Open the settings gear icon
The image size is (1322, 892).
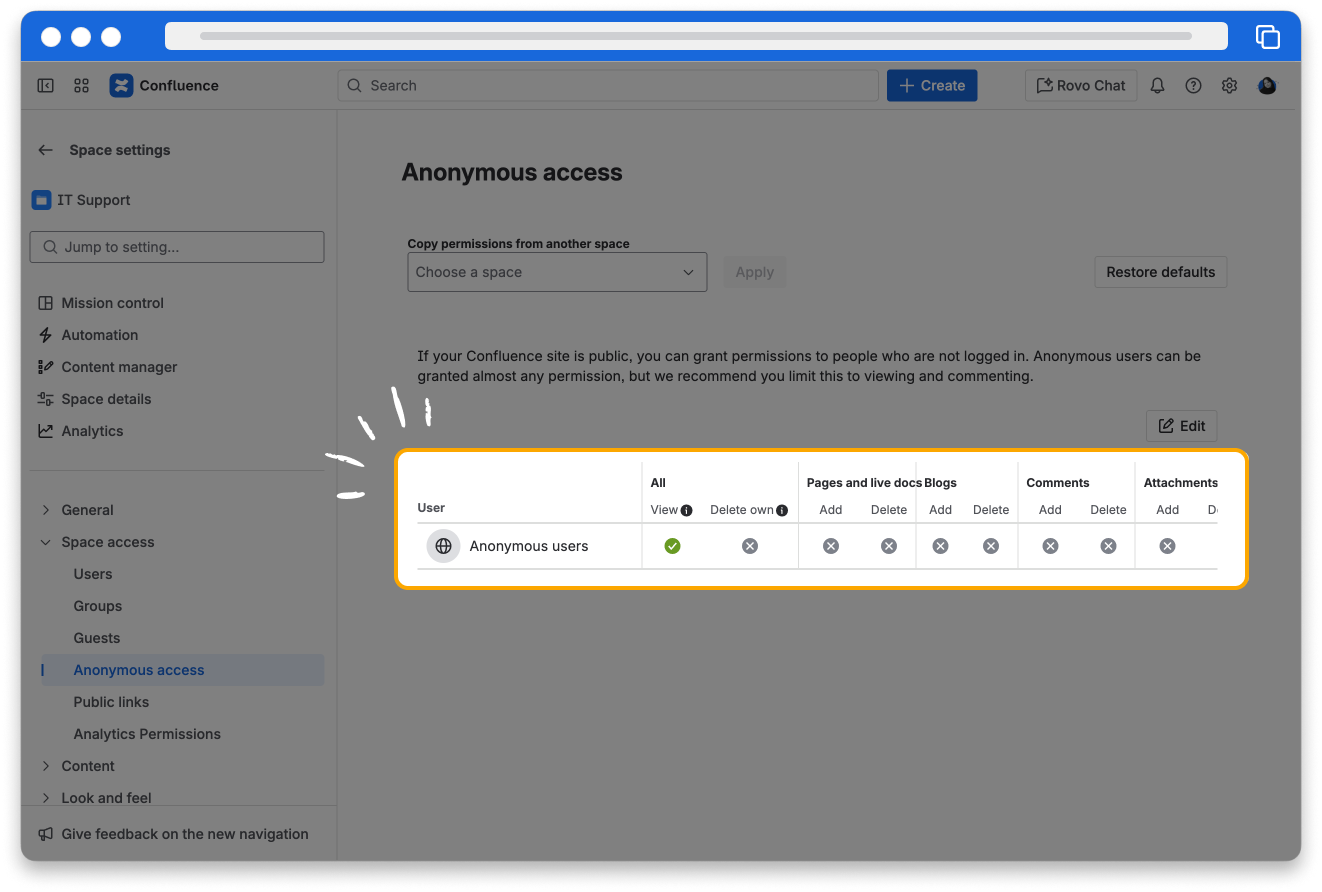coord(1229,86)
